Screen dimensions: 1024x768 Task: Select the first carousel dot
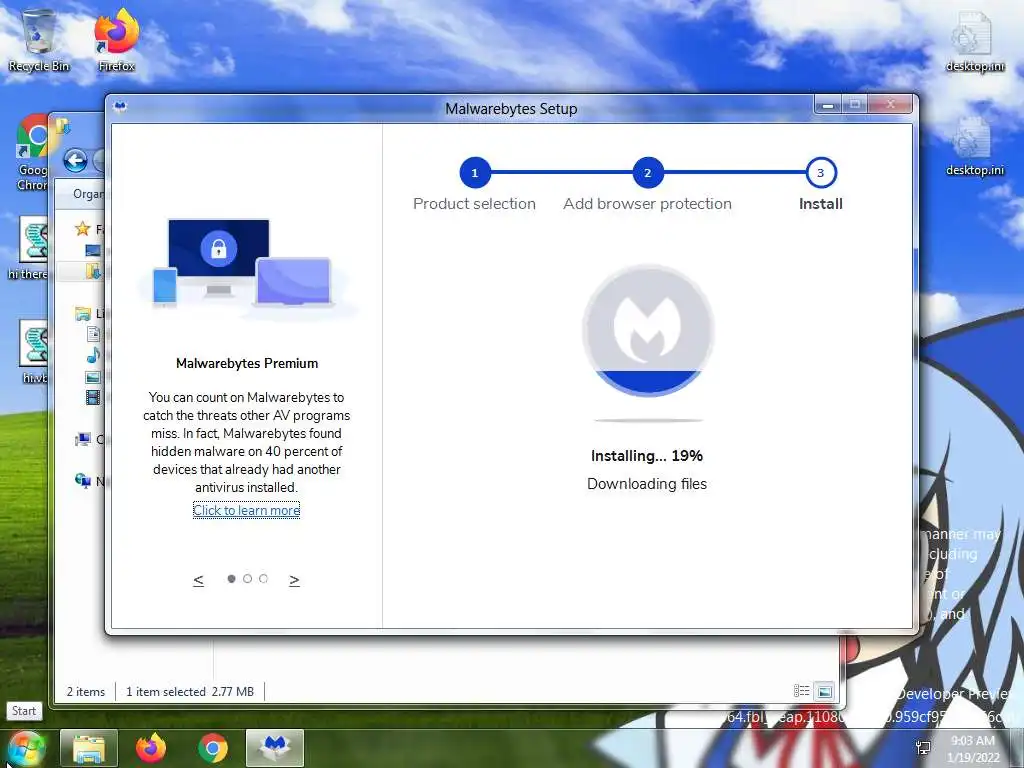[x=231, y=579]
